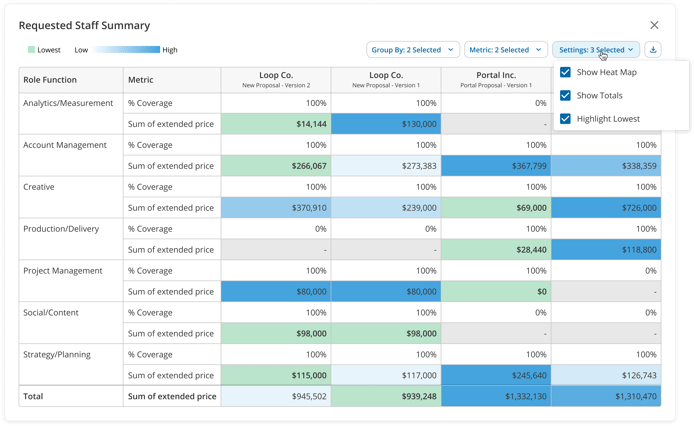Close the Requested Staff Summary dialog
Viewport: 694px width, 426px height.
click(654, 25)
